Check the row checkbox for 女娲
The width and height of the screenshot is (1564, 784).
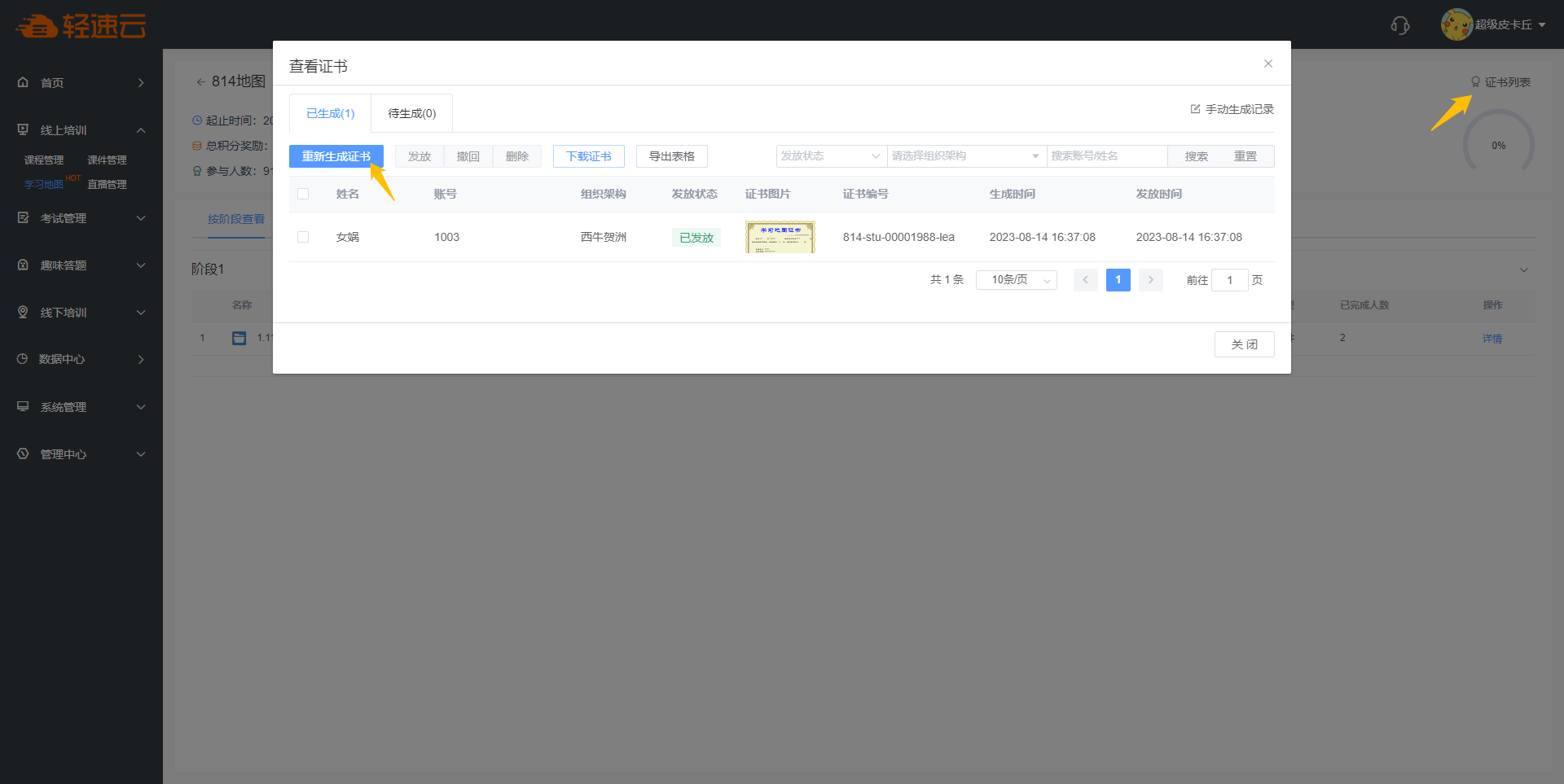click(303, 237)
